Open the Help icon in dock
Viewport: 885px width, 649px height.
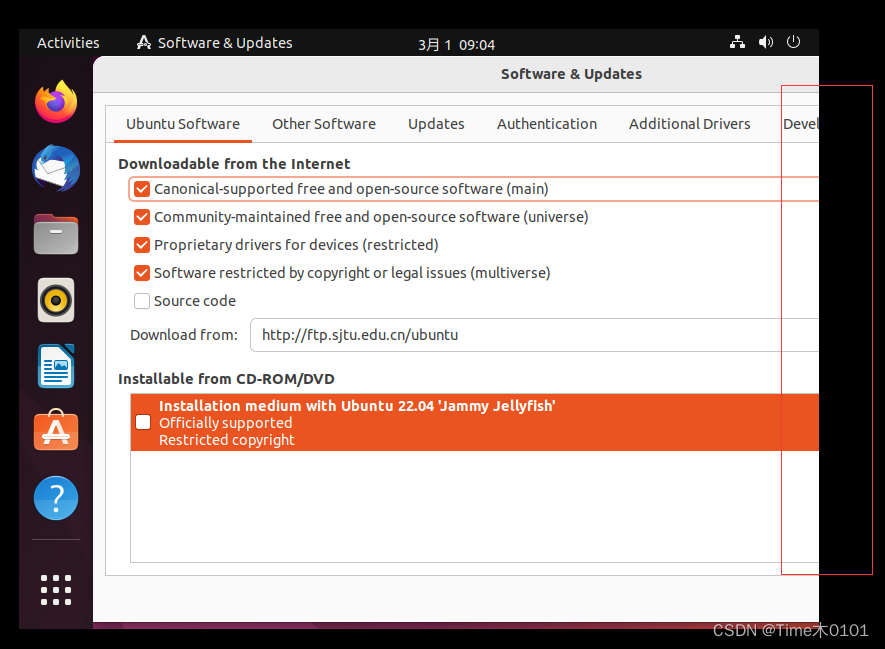(56, 498)
